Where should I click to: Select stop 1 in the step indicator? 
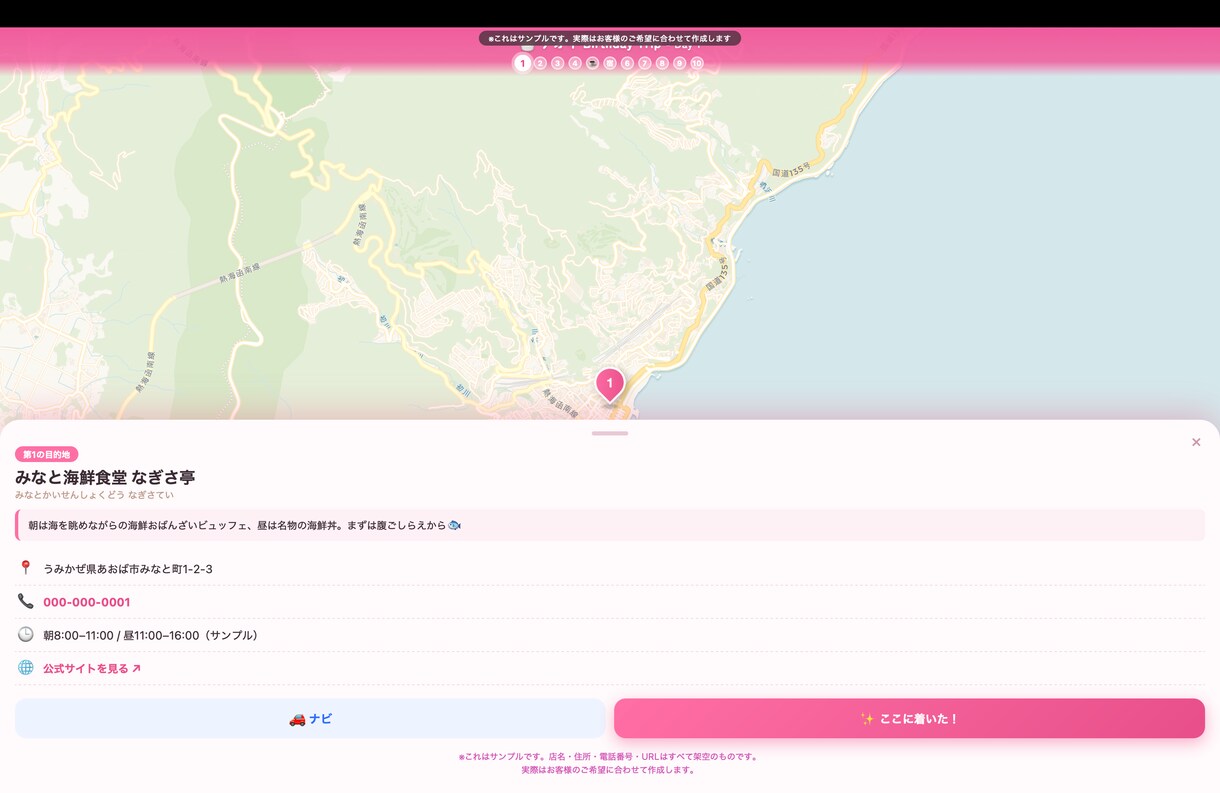pyautogui.click(x=522, y=63)
